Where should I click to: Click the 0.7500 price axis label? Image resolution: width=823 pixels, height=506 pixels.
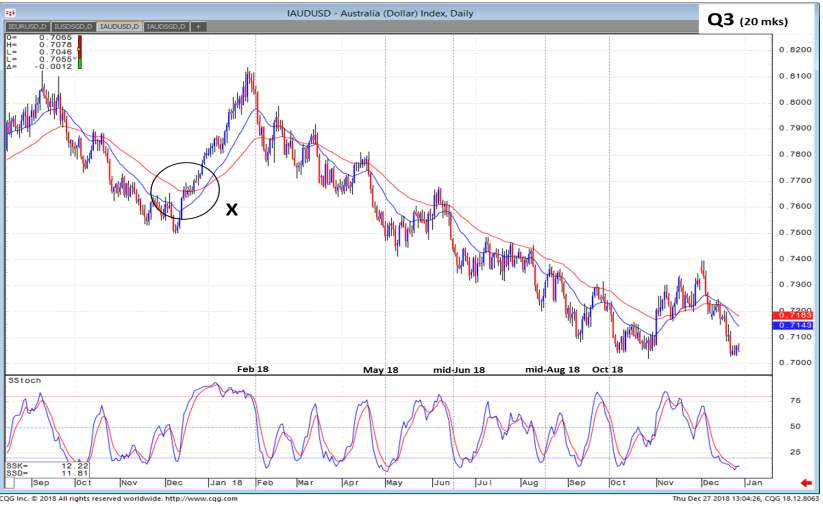pyautogui.click(x=795, y=233)
